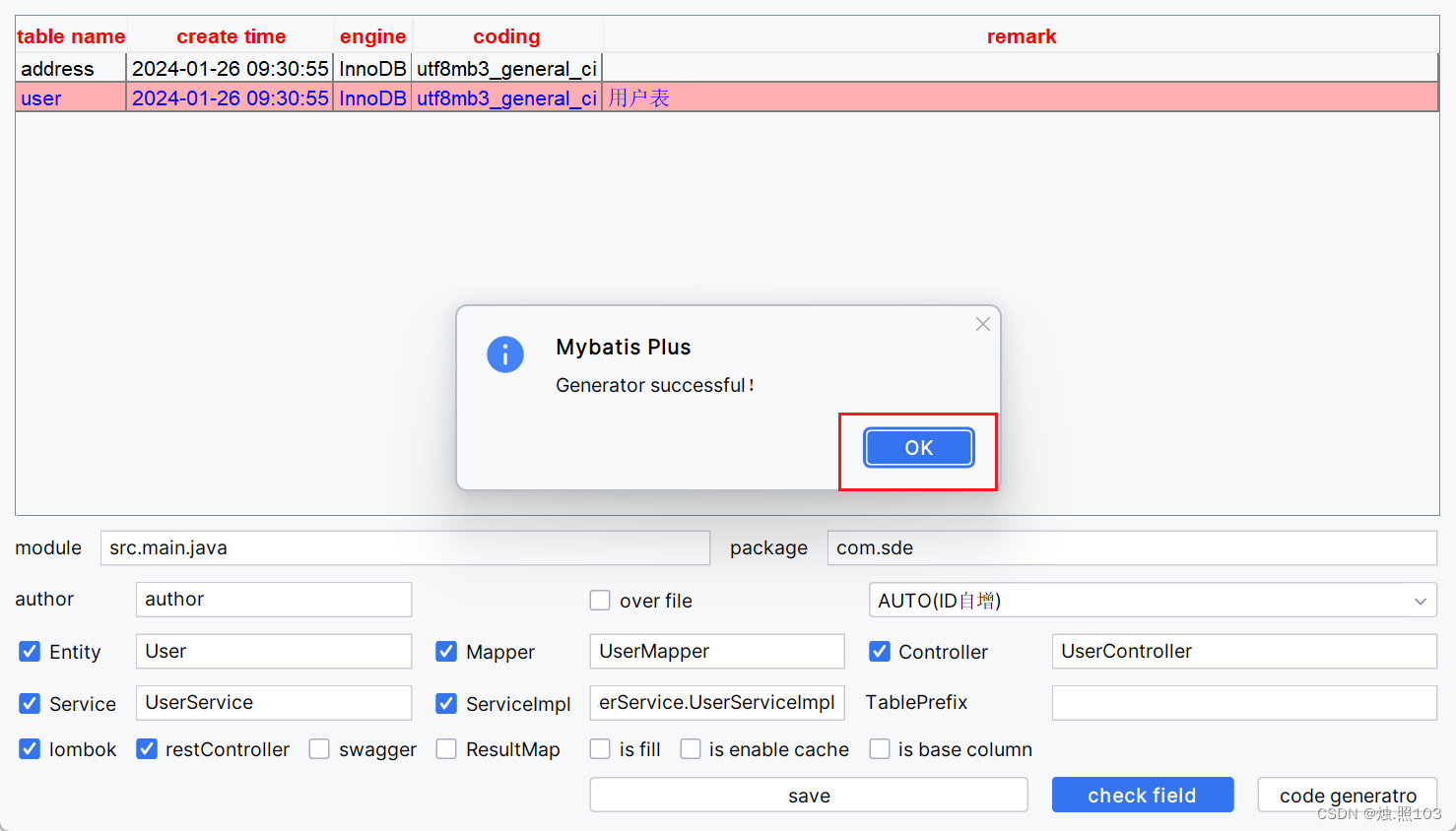1456x831 pixels.
Task: Click the UserController name field
Action: (1244, 651)
